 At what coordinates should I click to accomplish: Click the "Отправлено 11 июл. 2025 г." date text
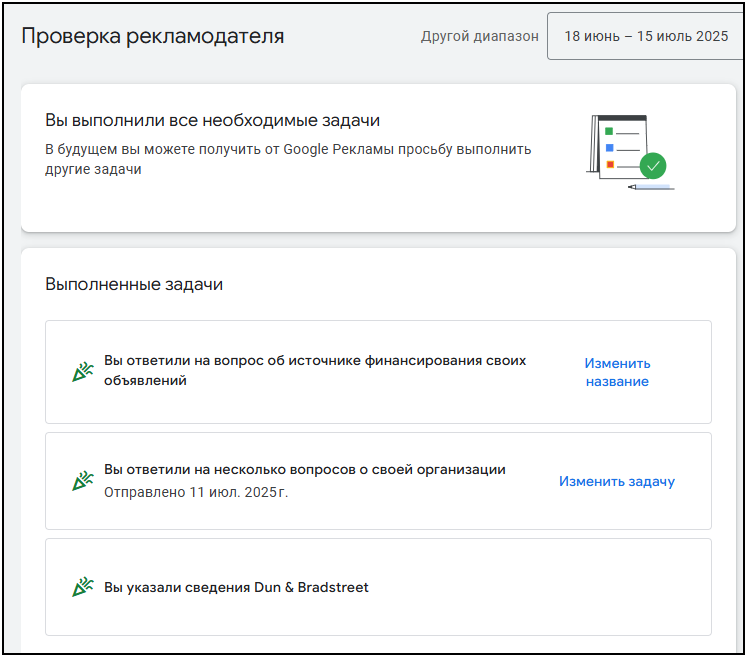coord(196,492)
